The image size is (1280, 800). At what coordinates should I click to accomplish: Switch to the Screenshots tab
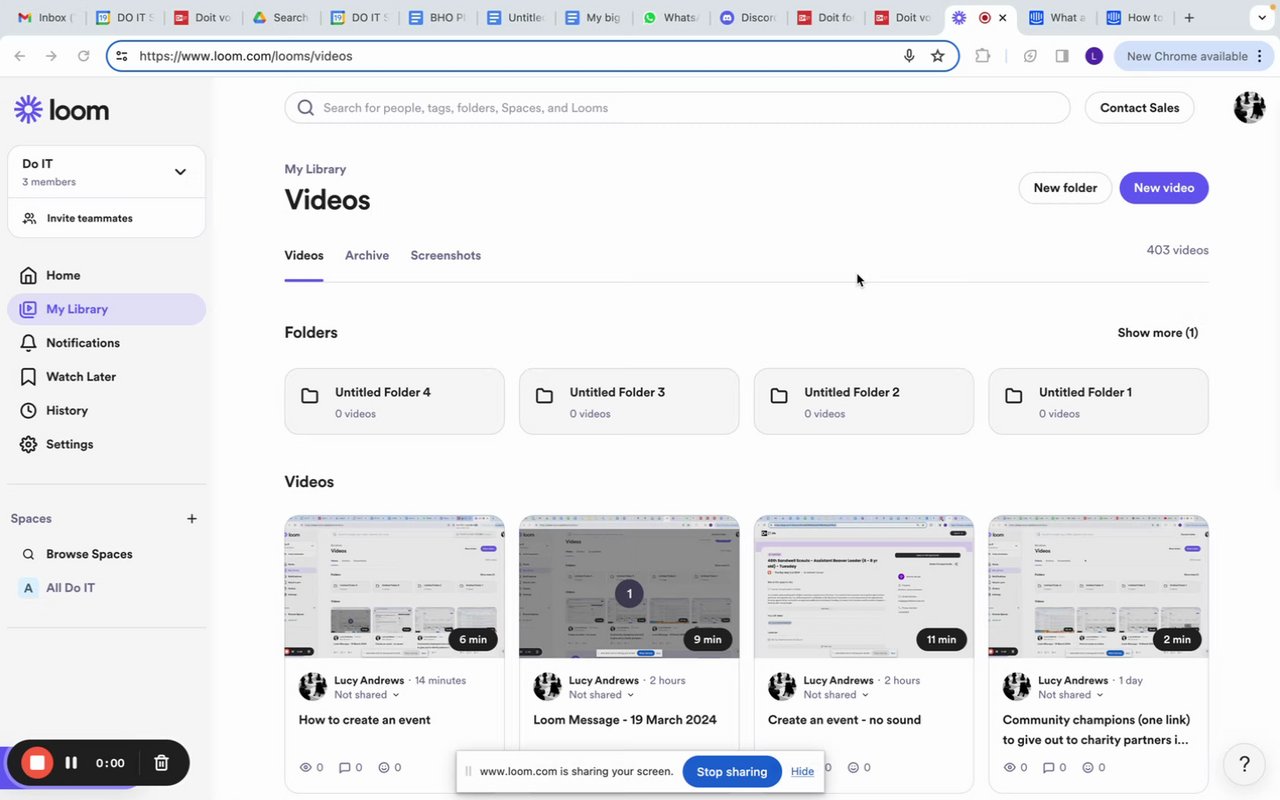(446, 255)
